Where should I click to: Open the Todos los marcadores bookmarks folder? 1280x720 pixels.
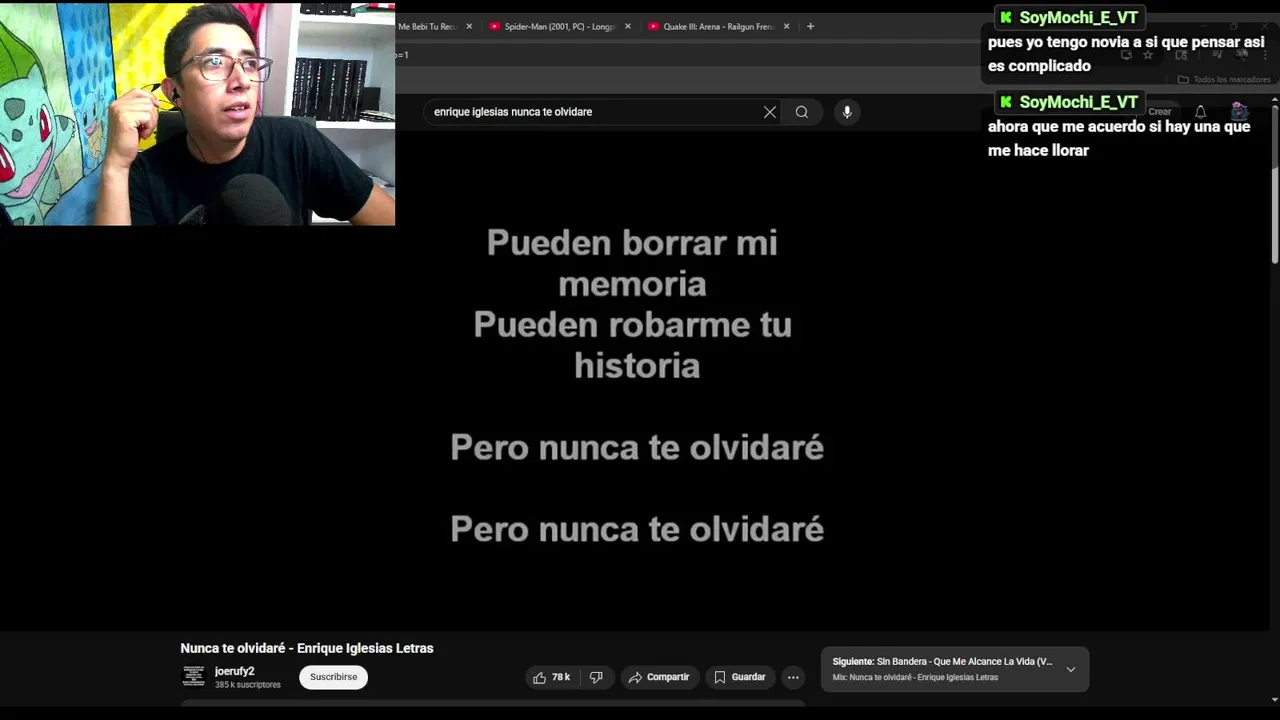(x=1224, y=79)
